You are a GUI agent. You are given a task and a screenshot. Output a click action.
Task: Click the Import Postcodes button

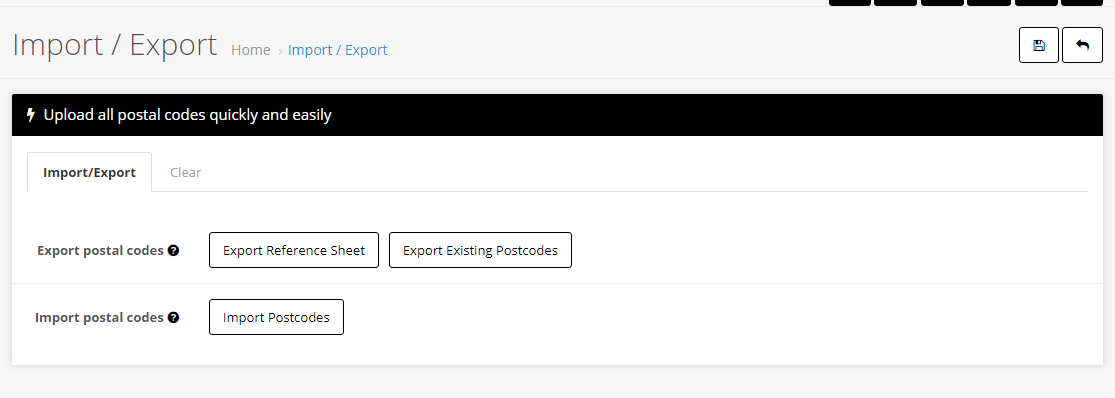click(276, 317)
